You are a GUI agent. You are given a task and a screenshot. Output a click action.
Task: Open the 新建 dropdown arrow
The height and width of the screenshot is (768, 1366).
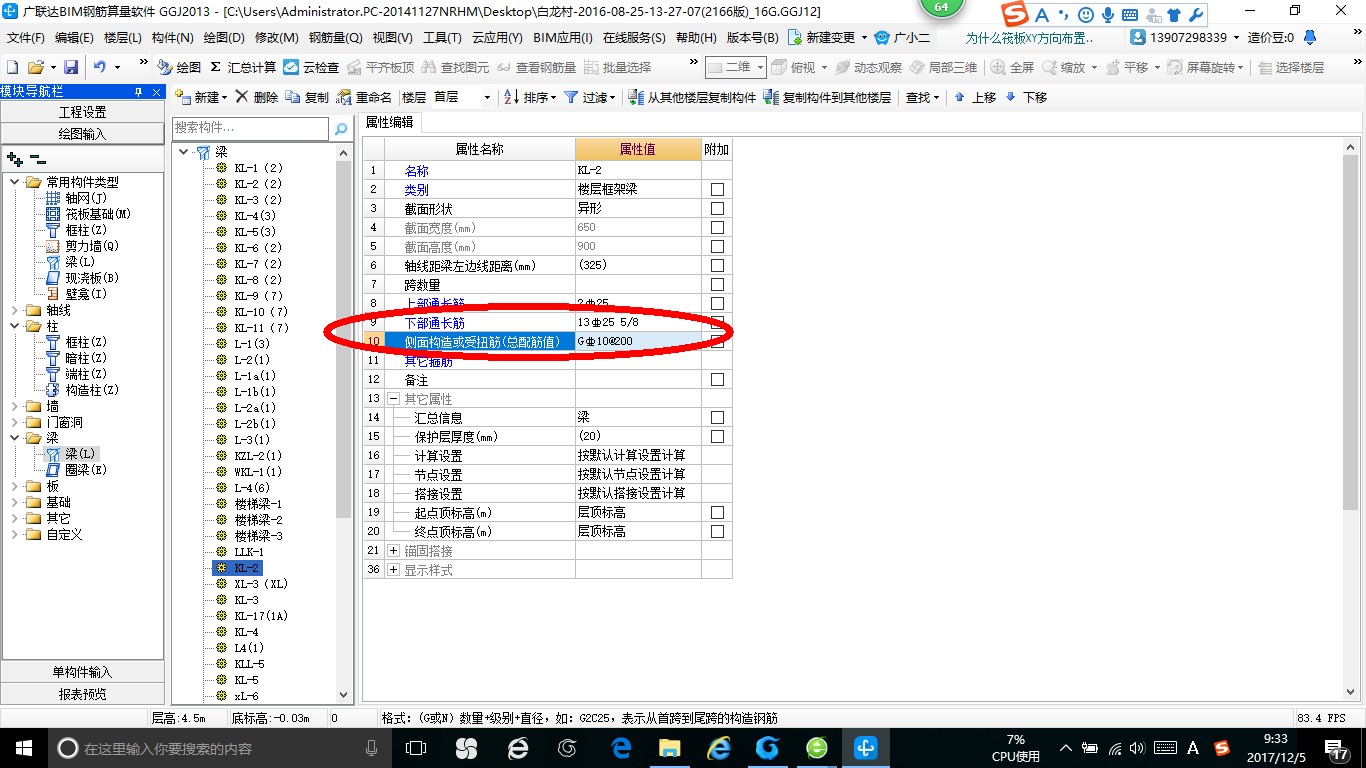pos(225,97)
